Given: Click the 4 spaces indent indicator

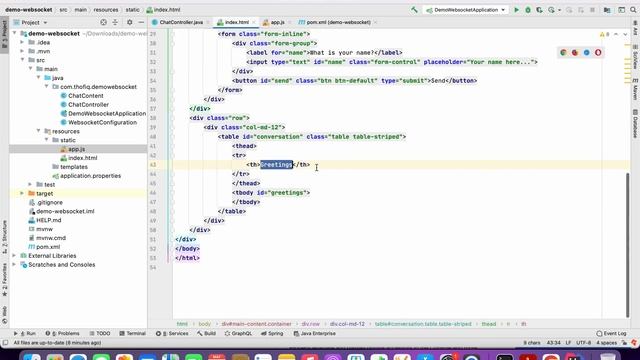Looking at the screenshot, I should point(606,343).
